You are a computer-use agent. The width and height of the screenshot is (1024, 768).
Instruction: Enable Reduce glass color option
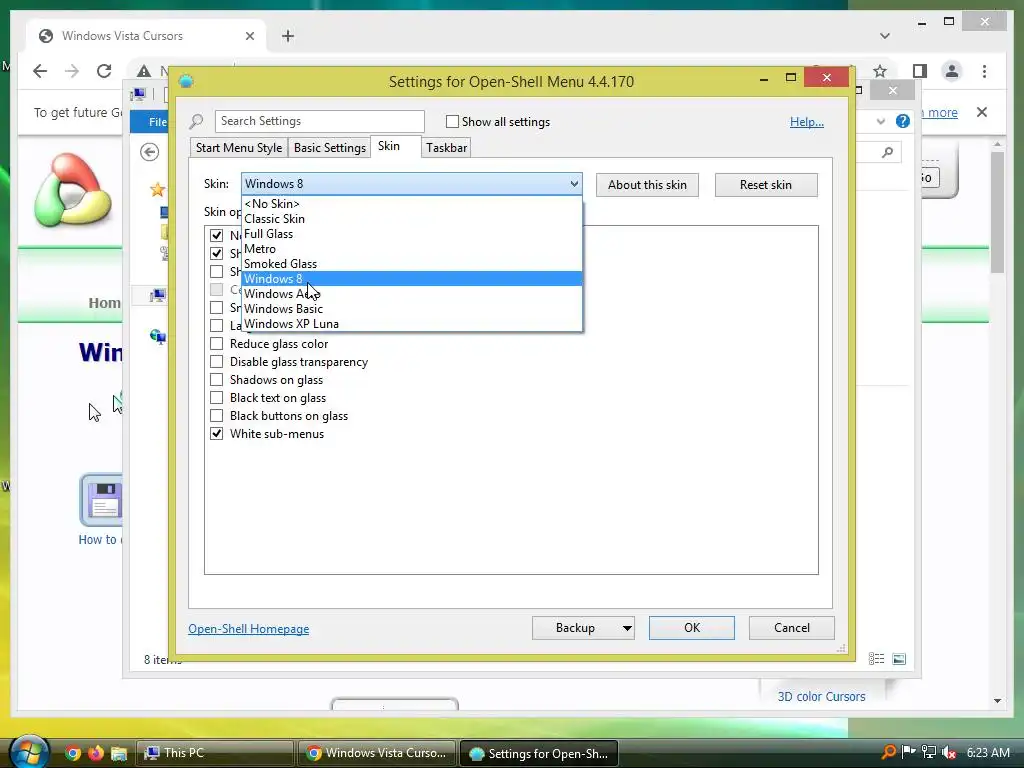[x=216, y=344]
